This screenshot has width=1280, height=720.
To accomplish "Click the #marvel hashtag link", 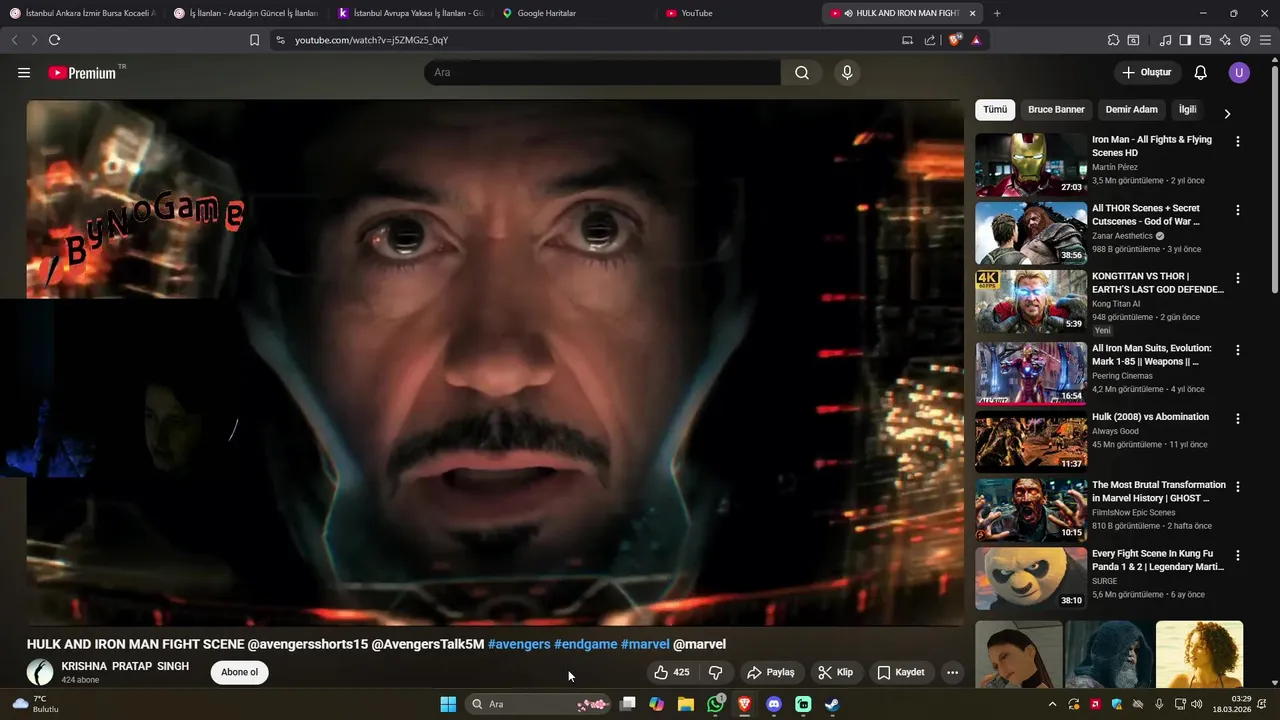I will tap(645, 644).
